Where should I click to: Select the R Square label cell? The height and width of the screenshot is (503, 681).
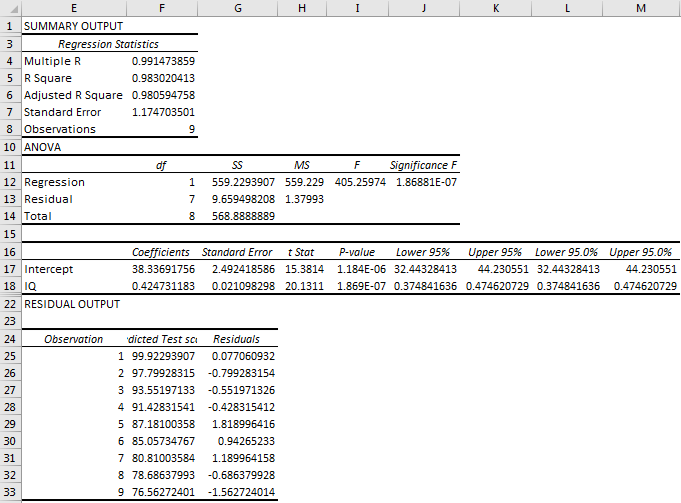(48, 78)
